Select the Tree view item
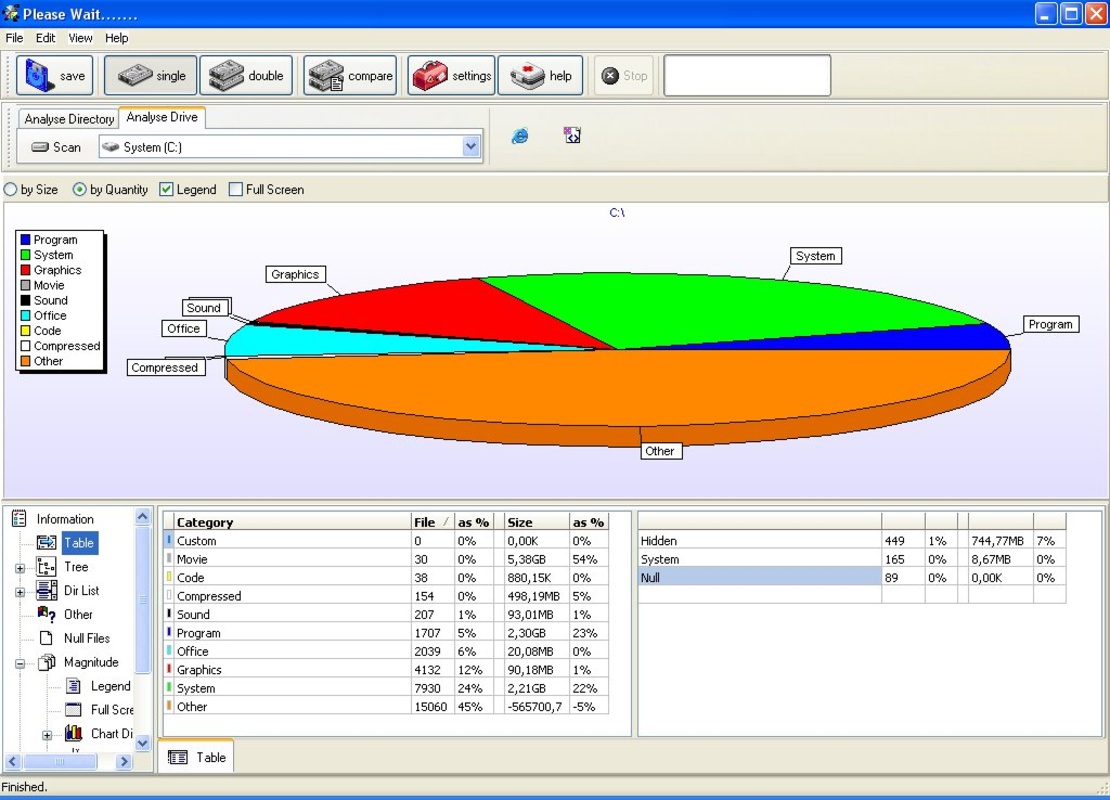 [x=76, y=566]
